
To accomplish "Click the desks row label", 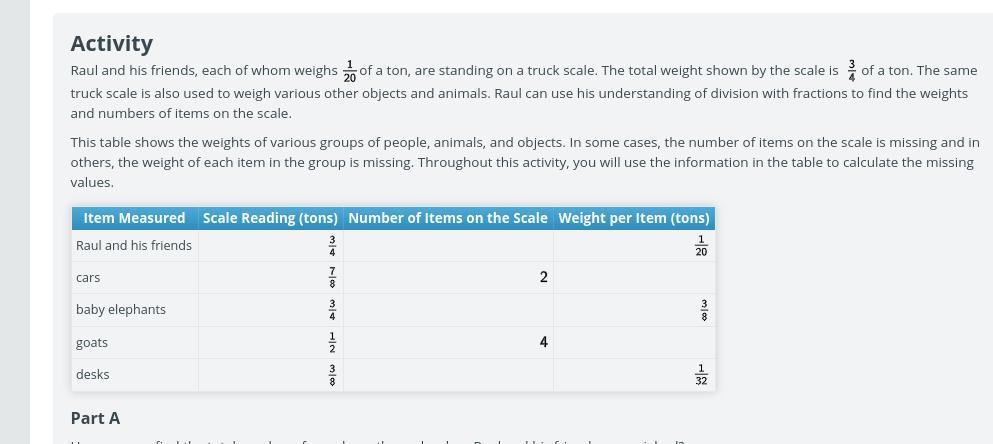I will click(x=92, y=374).
